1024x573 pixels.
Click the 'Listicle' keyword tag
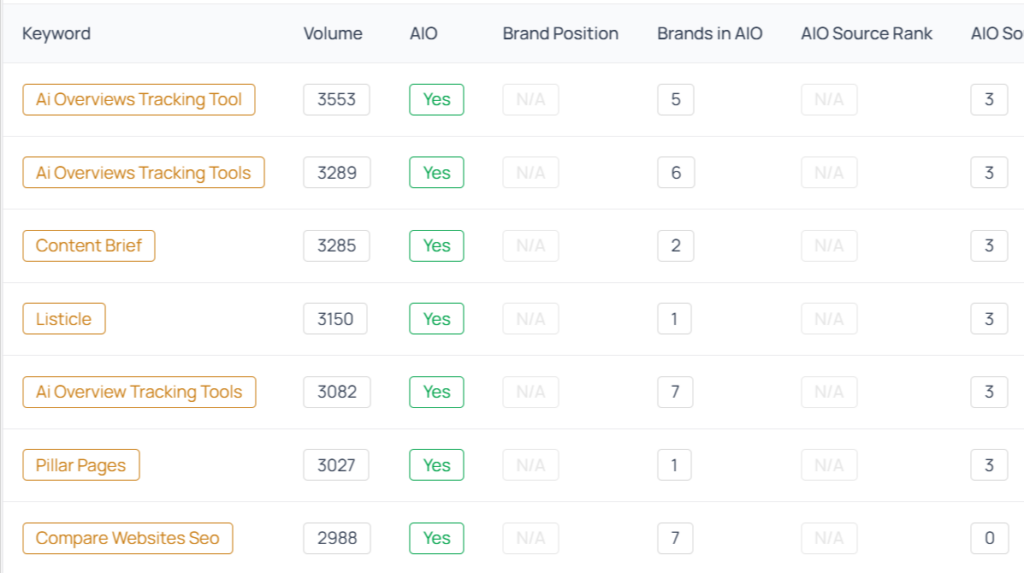64,319
